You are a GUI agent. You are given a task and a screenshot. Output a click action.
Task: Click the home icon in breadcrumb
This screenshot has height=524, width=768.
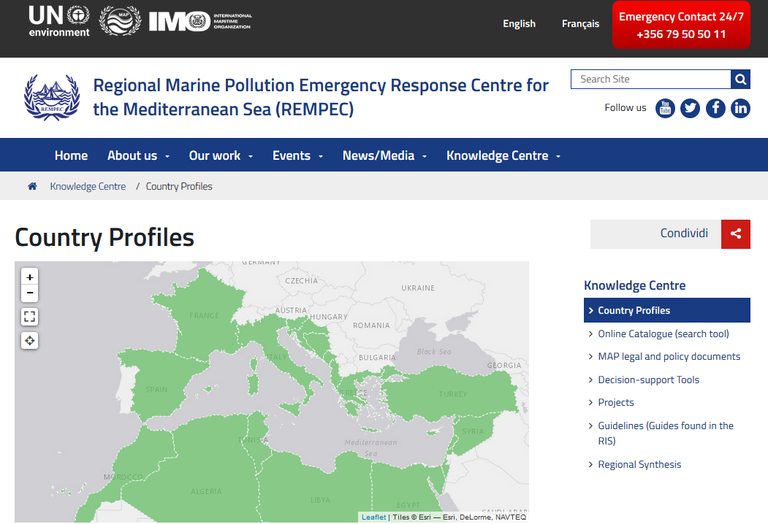click(32, 186)
